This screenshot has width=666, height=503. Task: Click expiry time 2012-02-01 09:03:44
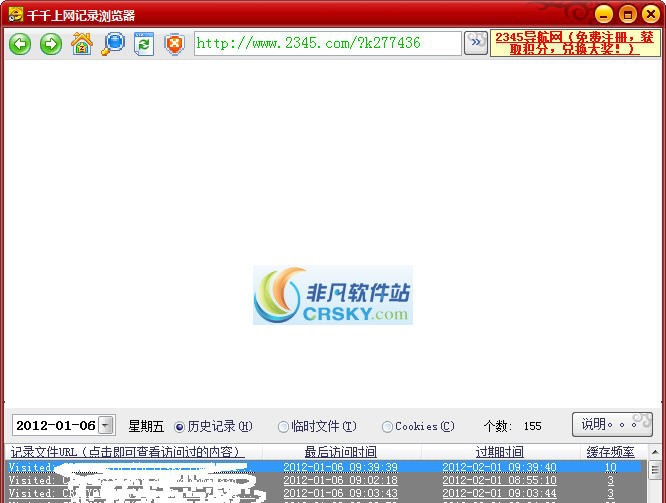click(499, 493)
